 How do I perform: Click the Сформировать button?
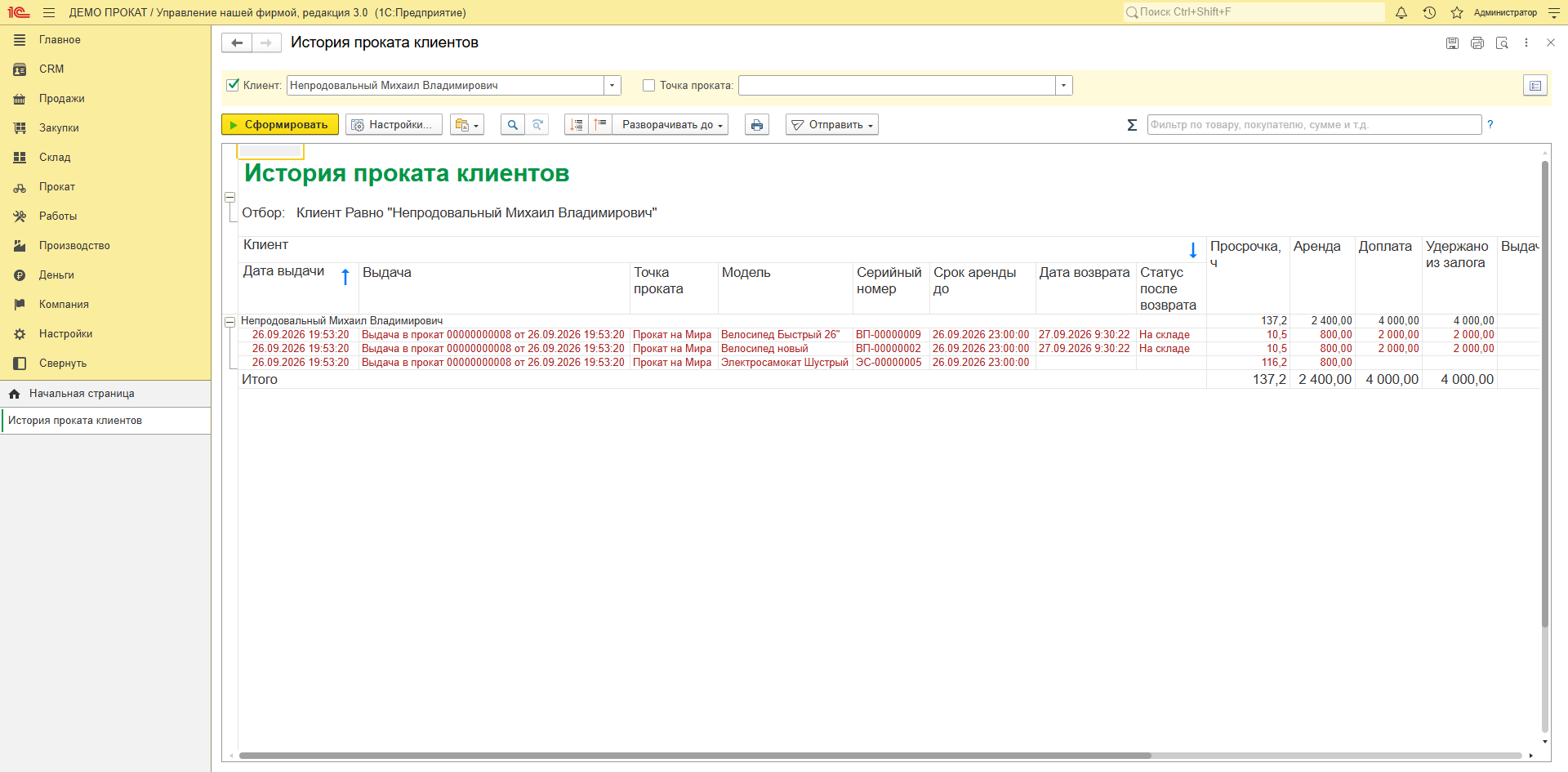tap(280, 124)
